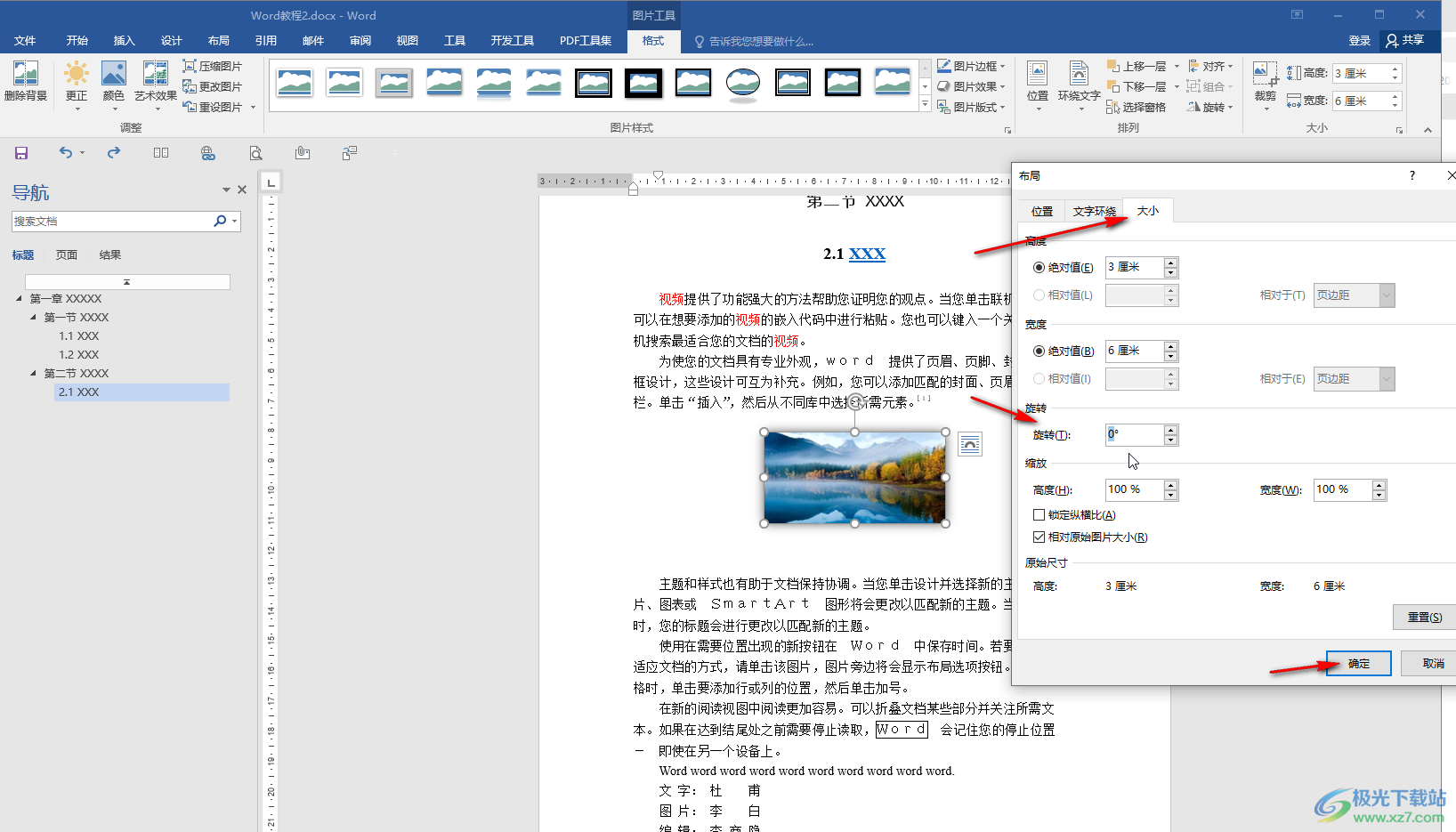Open Artistic Effects (艺术效果)
Screen dimensions: 1456x832
pyautogui.click(x=156, y=85)
